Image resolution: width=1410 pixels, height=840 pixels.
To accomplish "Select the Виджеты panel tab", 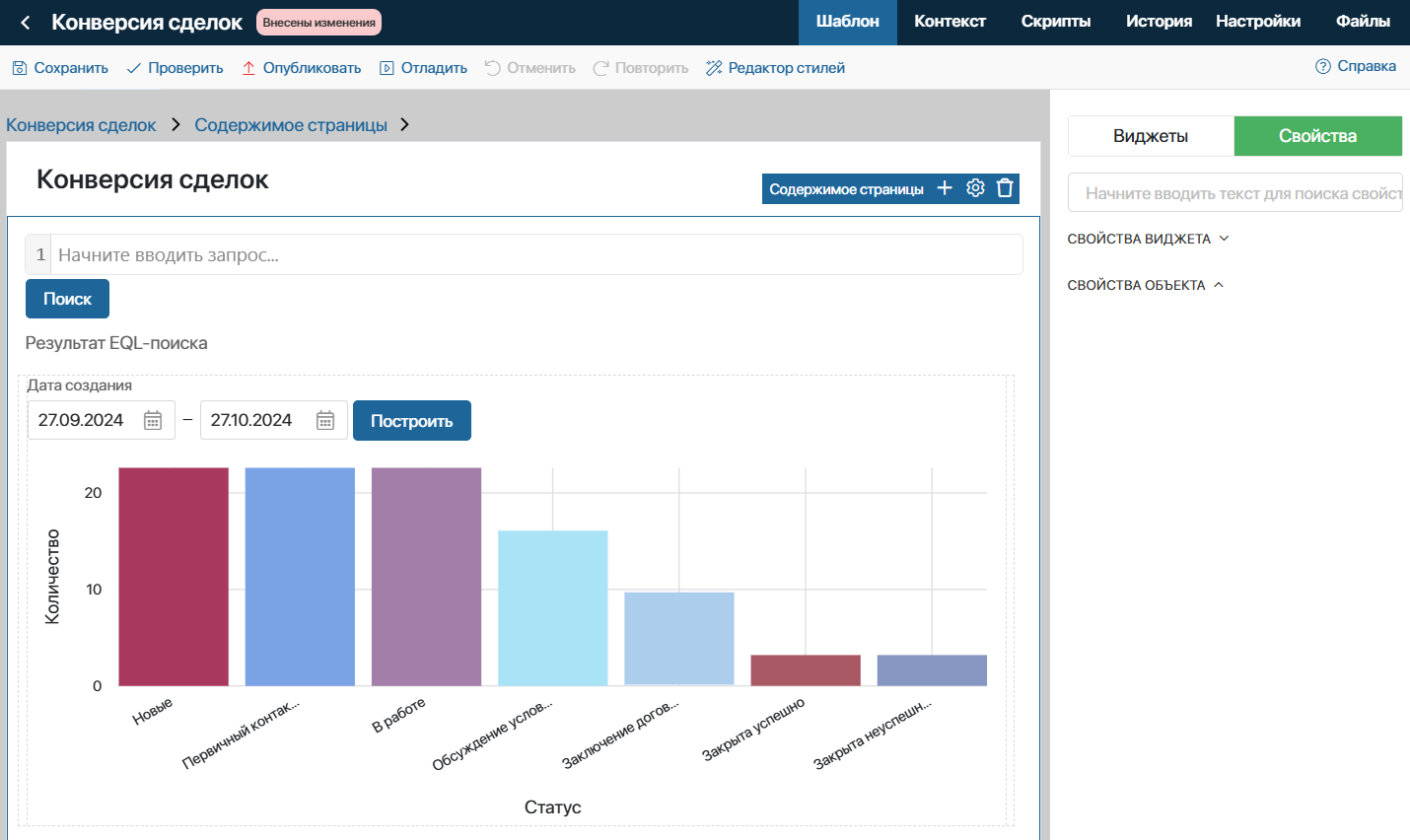I will click(x=1151, y=136).
